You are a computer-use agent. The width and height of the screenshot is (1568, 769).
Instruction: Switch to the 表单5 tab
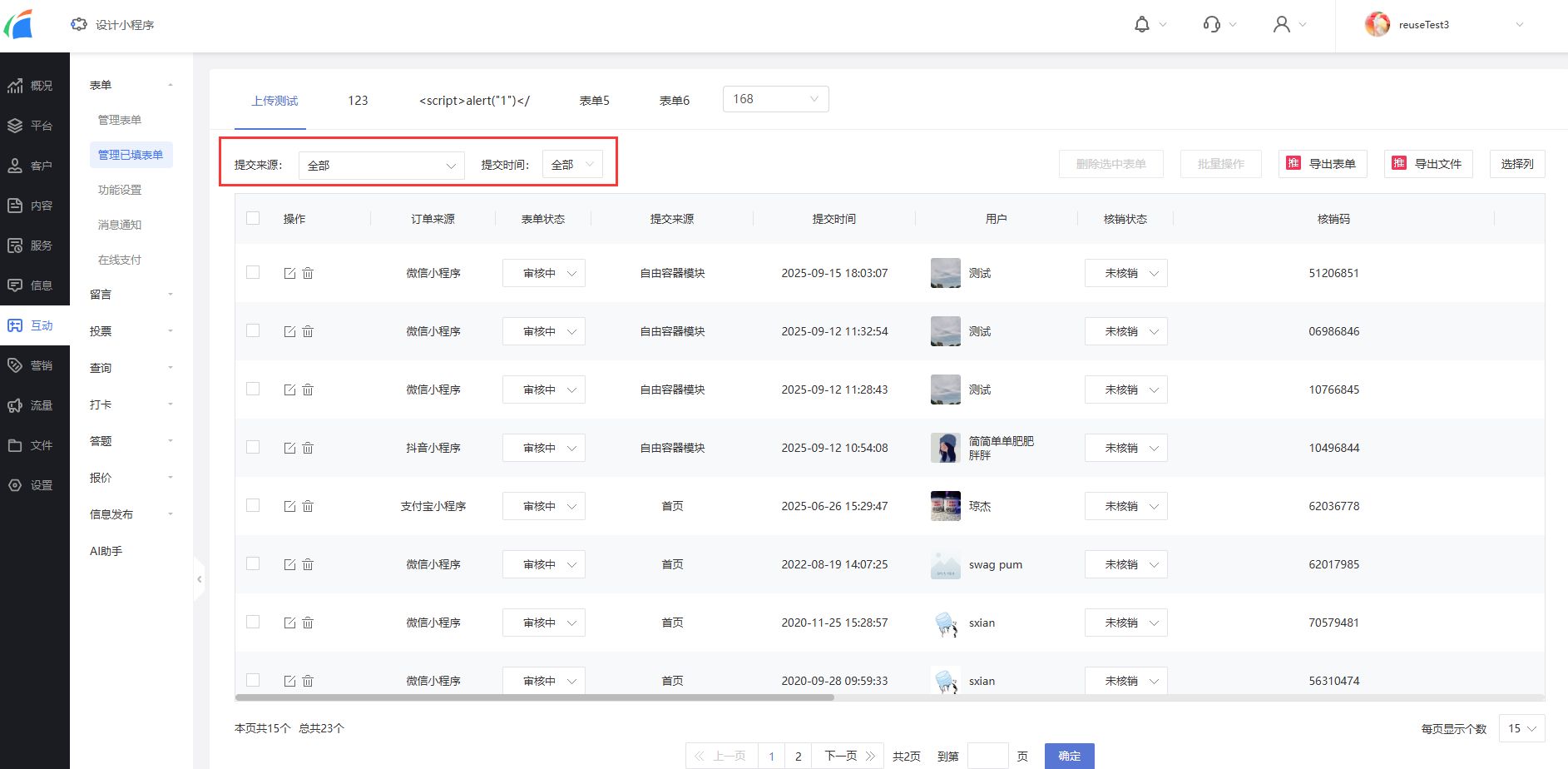(x=594, y=101)
